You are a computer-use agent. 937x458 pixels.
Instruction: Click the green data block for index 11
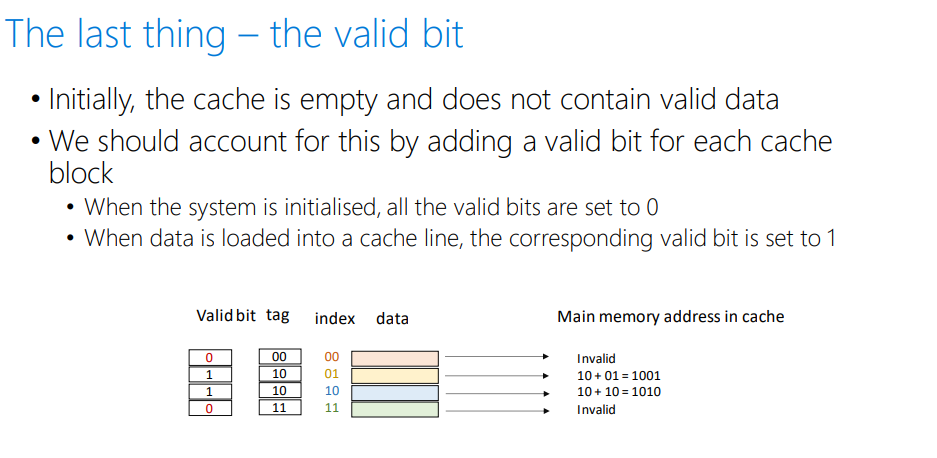(395, 408)
